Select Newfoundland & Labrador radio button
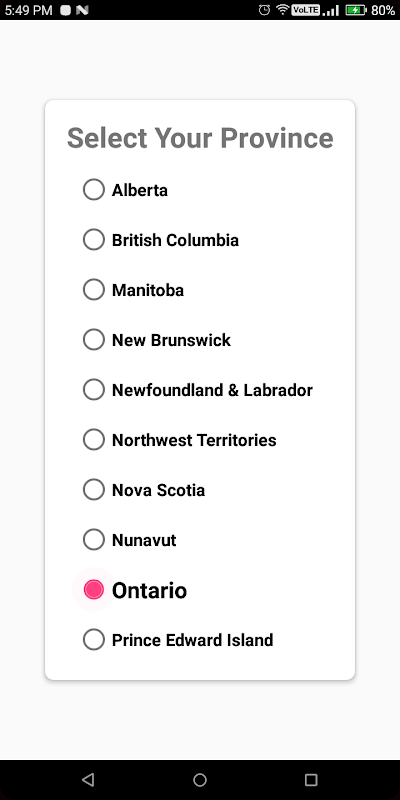Viewport: 400px width, 800px height. tap(94, 390)
